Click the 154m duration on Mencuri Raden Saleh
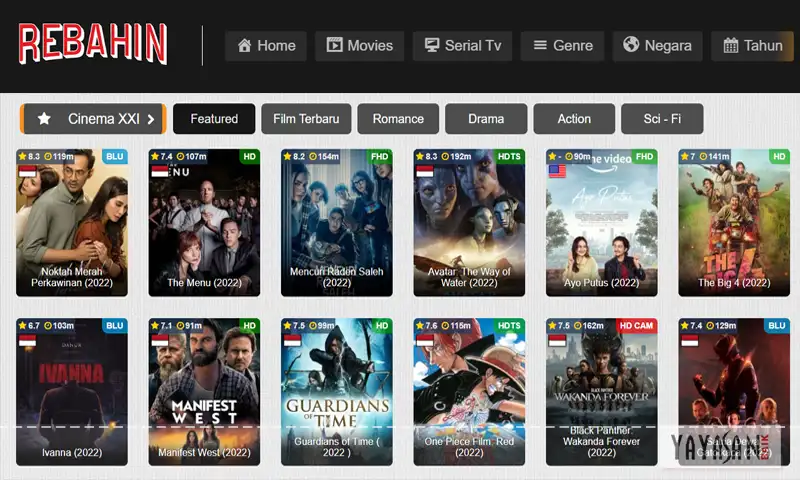The width and height of the screenshot is (800, 480). [329, 157]
